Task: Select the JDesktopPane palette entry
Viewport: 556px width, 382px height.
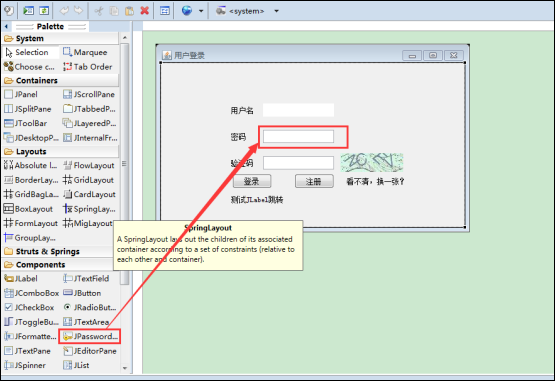Action: tap(31, 138)
